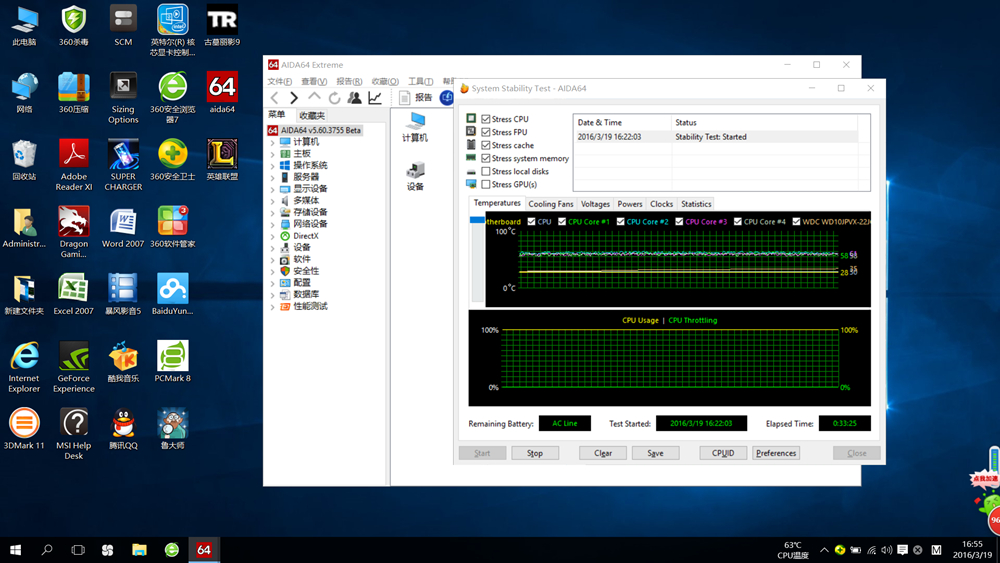Click the Preferences button

pos(776,453)
